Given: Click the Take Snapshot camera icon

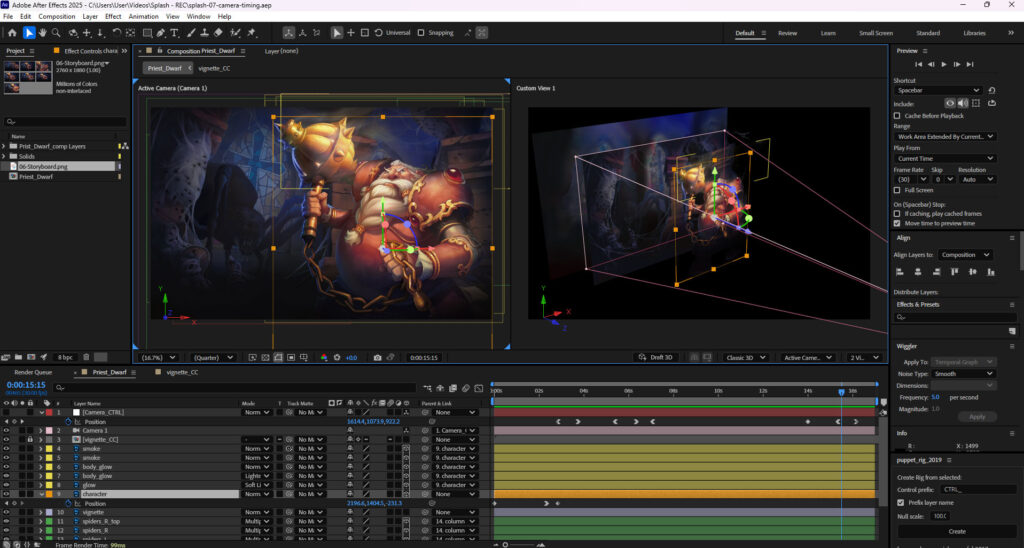Looking at the screenshot, I should (x=377, y=357).
